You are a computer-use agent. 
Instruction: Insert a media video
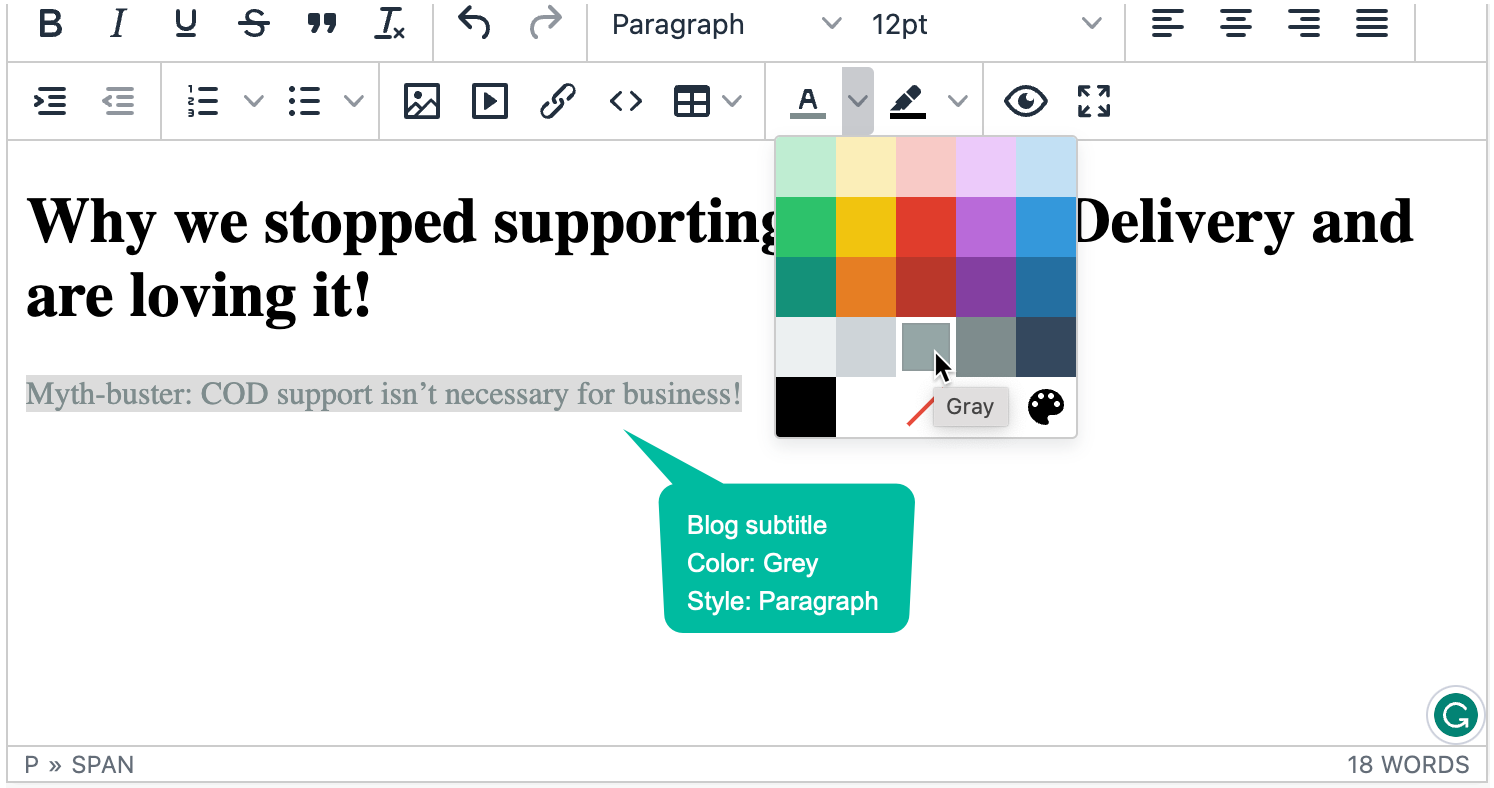[489, 100]
